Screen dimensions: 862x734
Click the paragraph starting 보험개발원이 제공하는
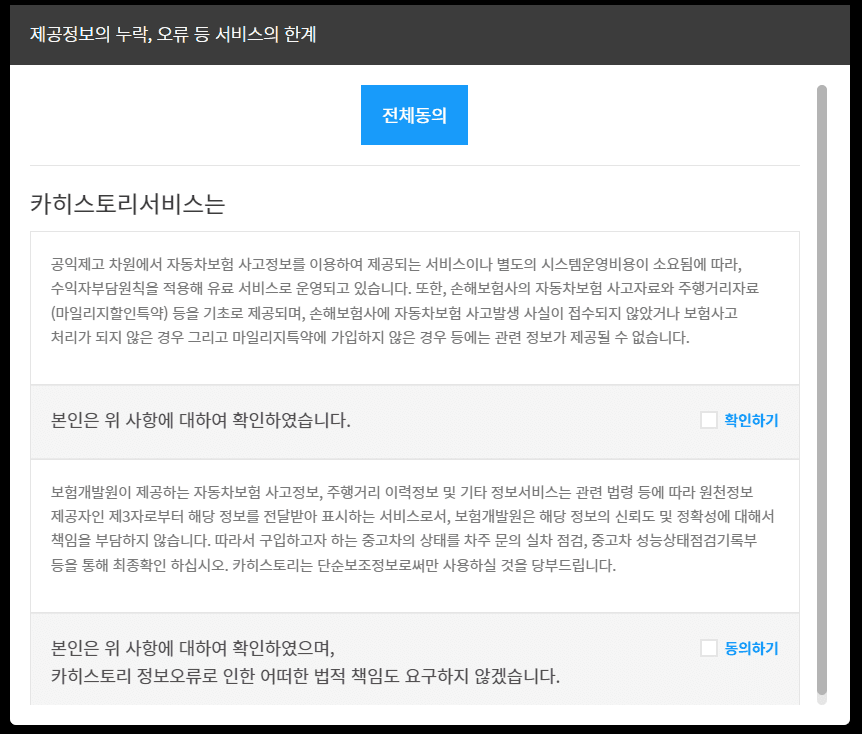412,528
